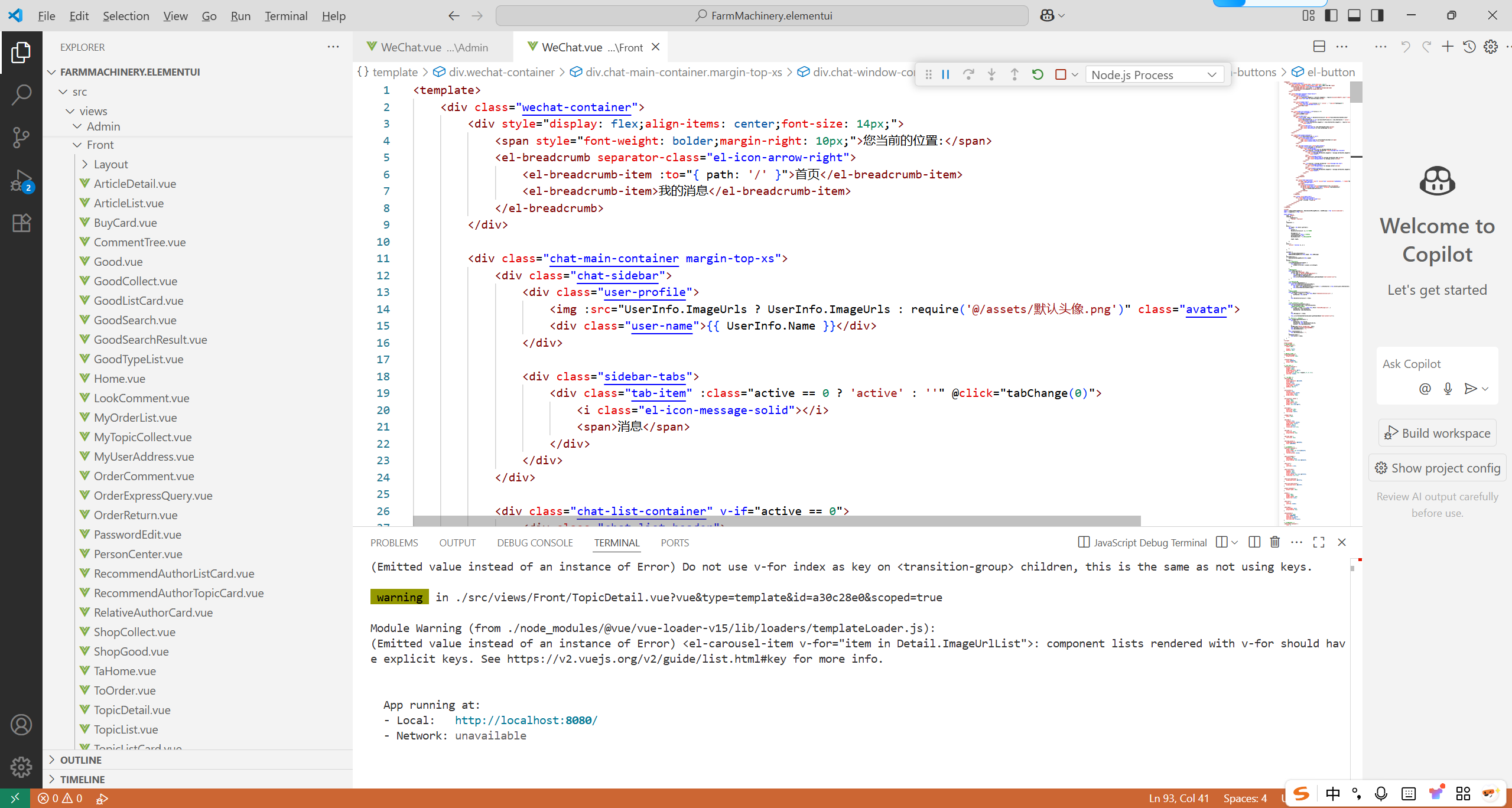This screenshot has height=808, width=1512.
Task: Close the WeChat.vue Front tab
Action: (x=655, y=47)
